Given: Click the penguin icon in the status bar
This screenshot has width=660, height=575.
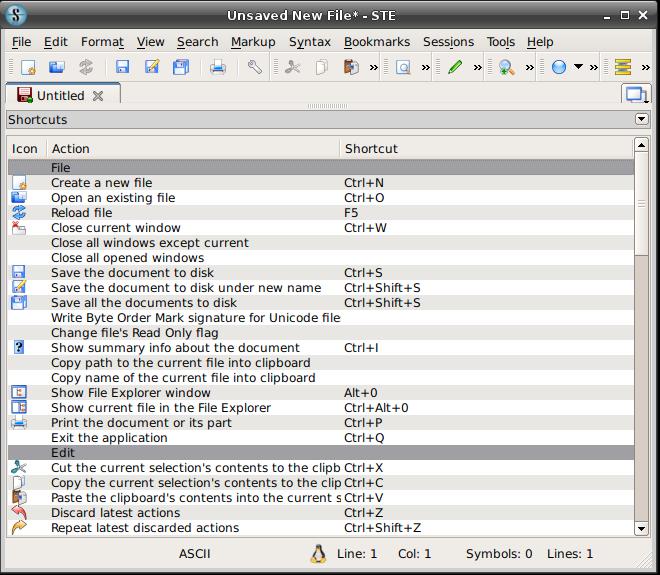Looking at the screenshot, I should (318, 554).
